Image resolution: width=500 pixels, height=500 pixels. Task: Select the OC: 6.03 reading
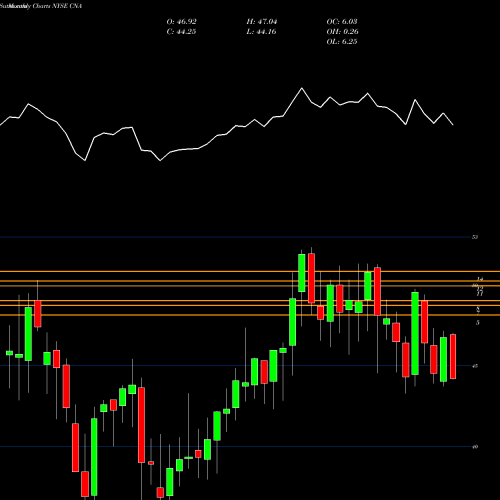coord(342,22)
